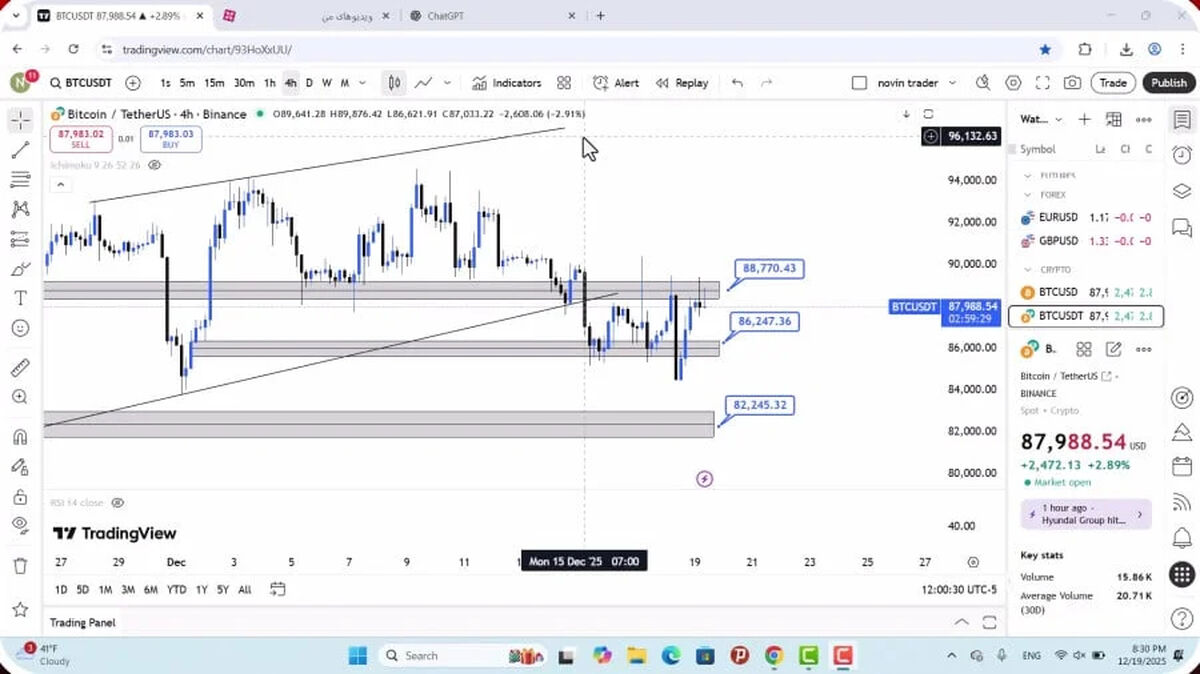This screenshot has height=674, width=1200.
Task: Open chart settings hexagon icon
Action: (x=1013, y=83)
